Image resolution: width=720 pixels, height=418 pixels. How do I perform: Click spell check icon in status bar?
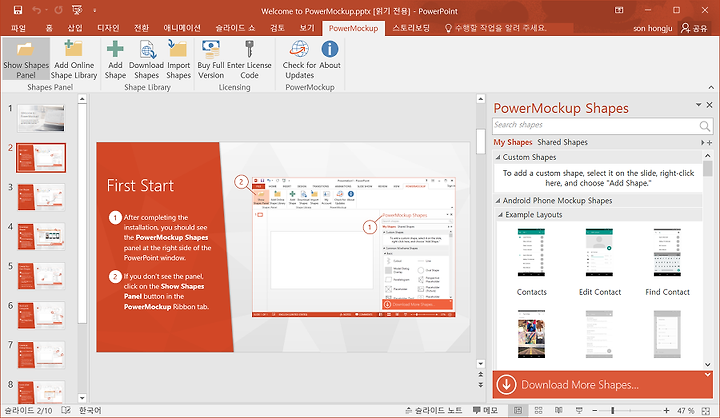click(x=66, y=410)
